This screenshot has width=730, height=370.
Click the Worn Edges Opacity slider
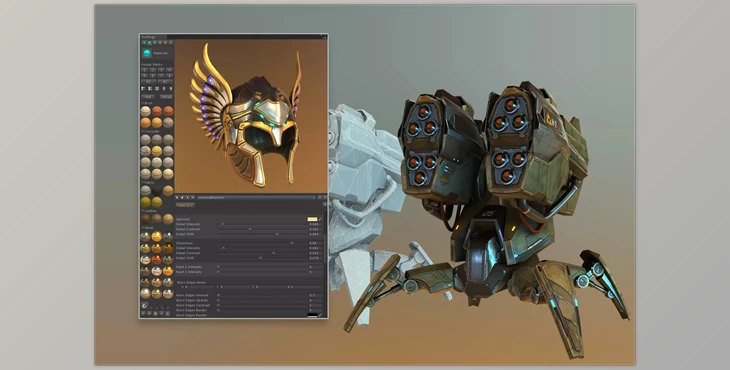click(263, 300)
